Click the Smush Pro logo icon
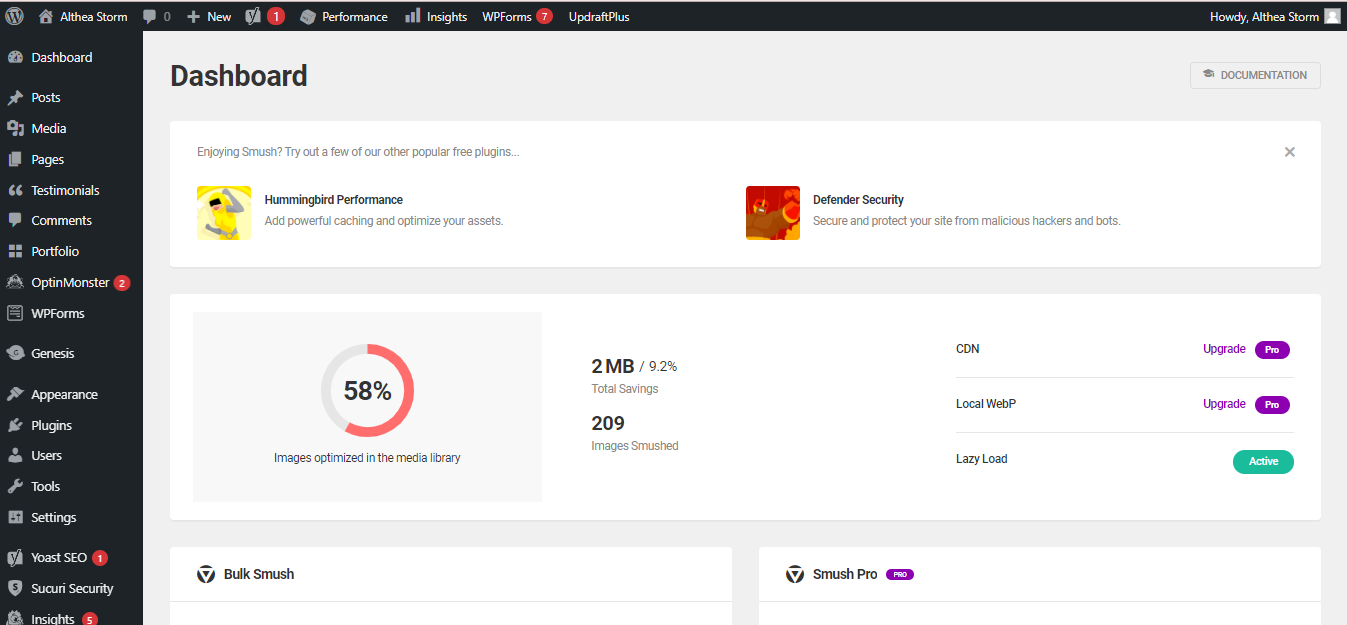Screen dimensions: 1347x625 pos(795,574)
